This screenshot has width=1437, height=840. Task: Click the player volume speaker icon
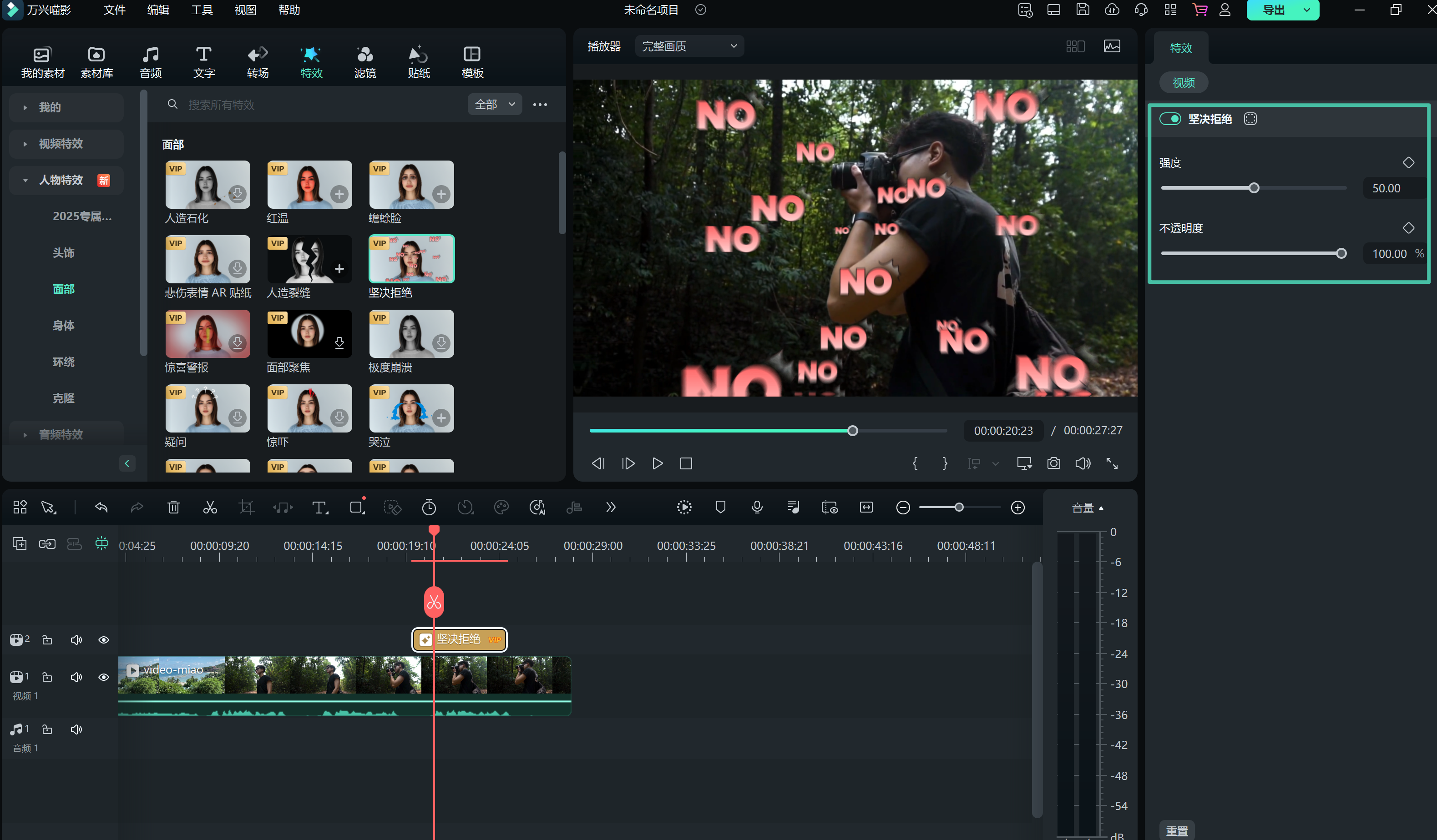(1083, 463)
